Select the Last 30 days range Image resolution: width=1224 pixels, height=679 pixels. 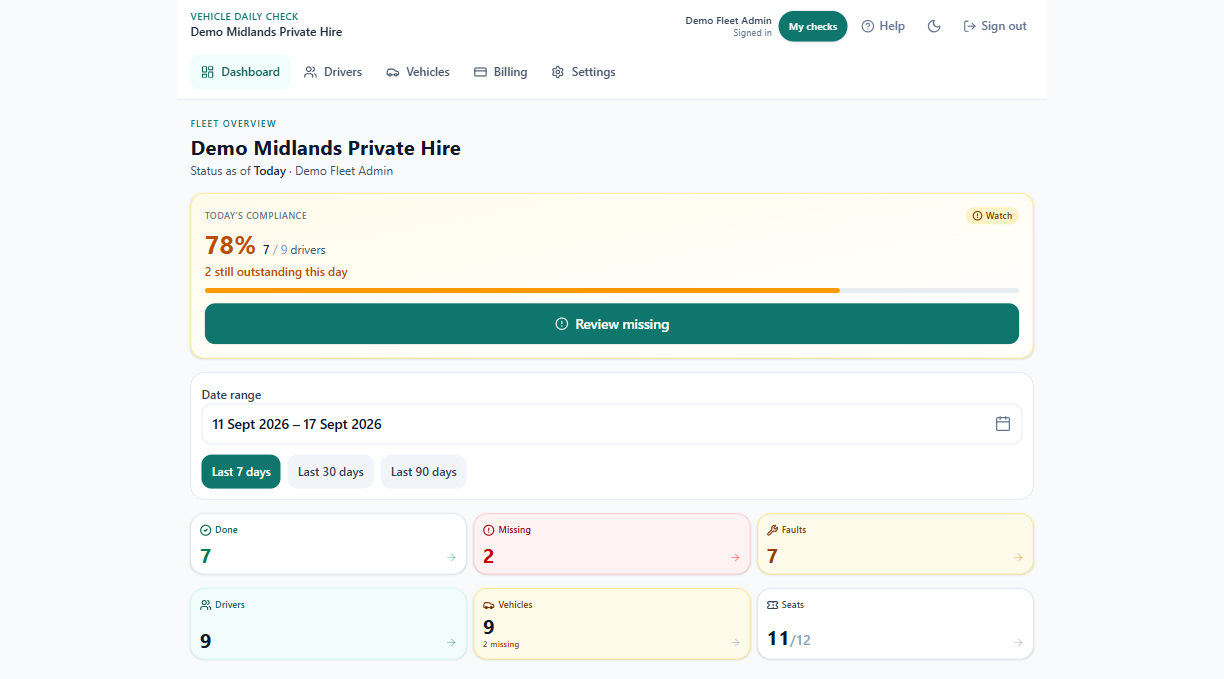point(331,472)
